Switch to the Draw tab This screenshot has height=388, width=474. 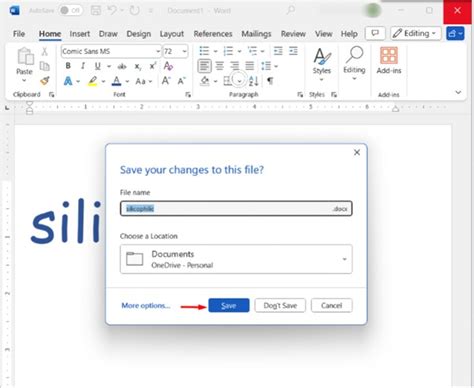[108, 34]
